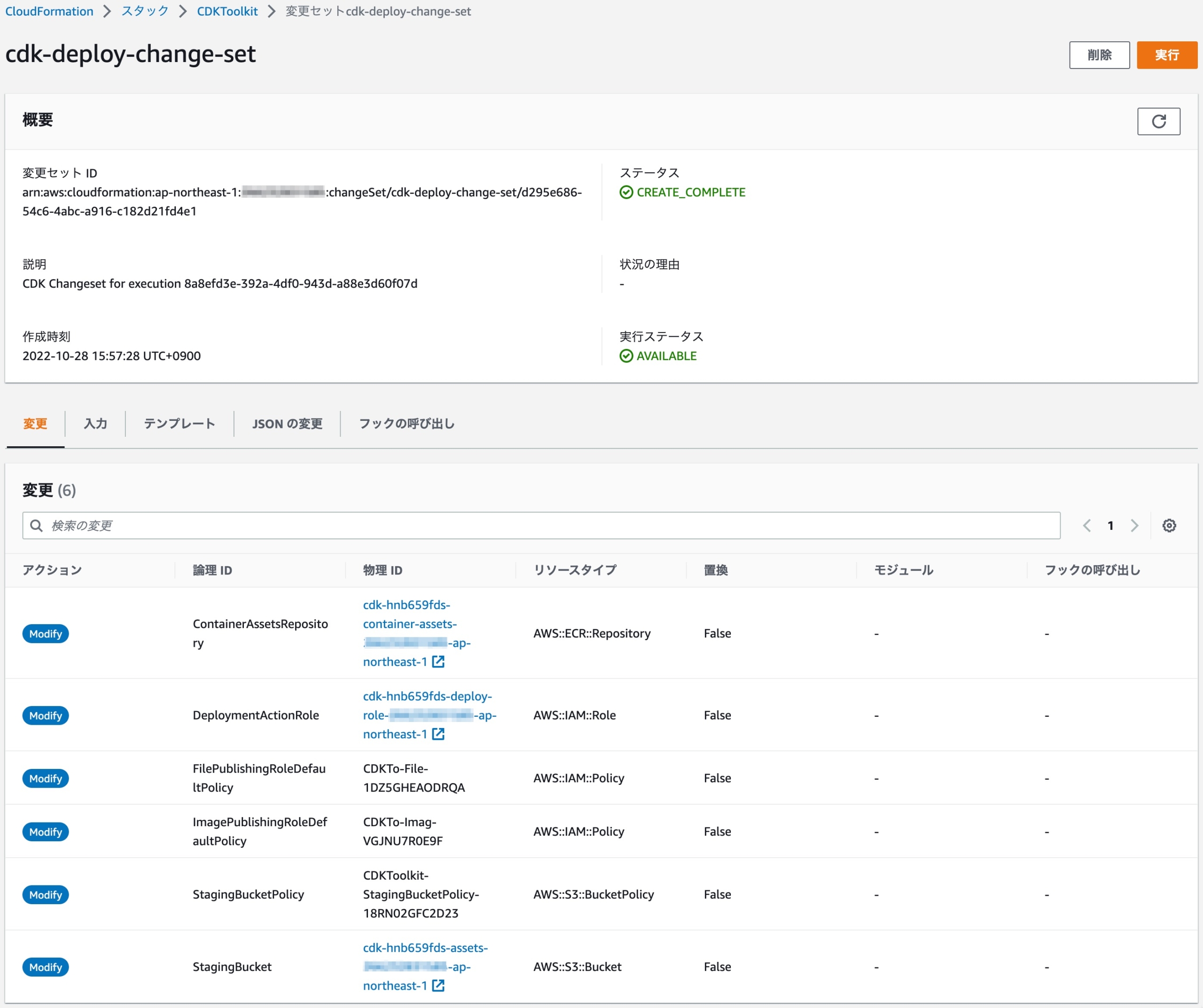Click the search magnifier icon in changes filter

(36, 525)
